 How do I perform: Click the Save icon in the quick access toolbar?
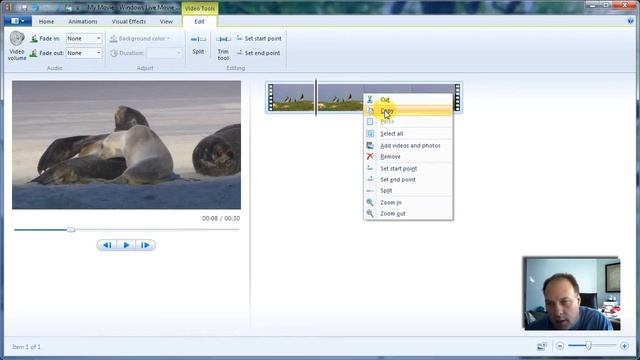tap(24, 7)
